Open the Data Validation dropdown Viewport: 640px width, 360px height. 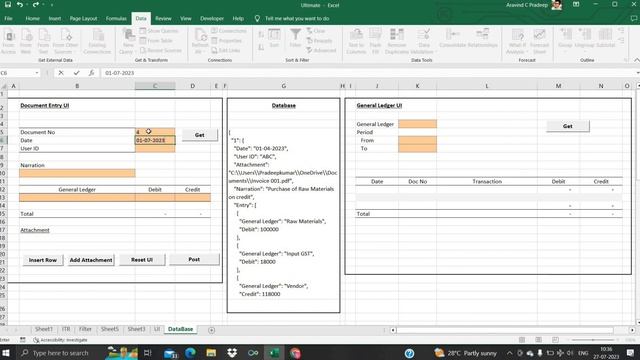point(423,41)
